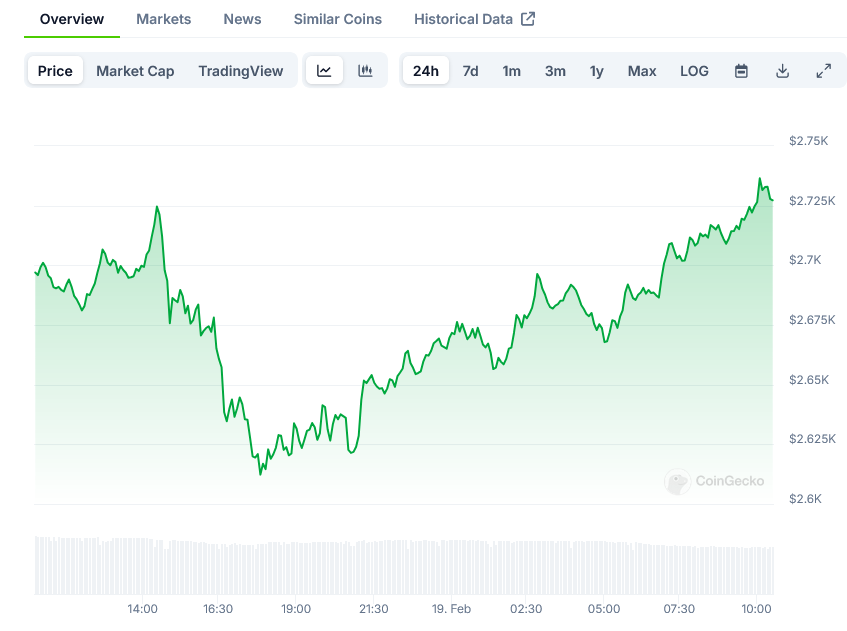Screen dimensions: 847x631
Task: Click the $2.75K price axis label
Action: [x=809, y=141]
